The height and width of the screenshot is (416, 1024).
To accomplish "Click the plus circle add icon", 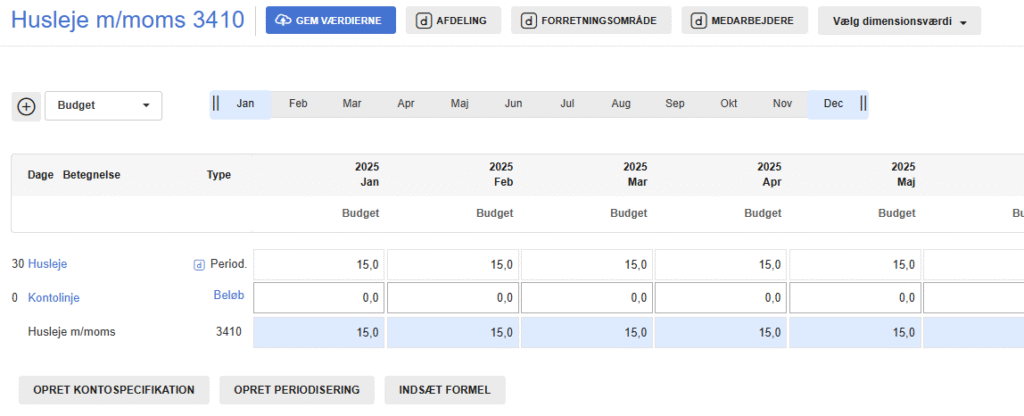I will pyautogui.click(x=26, y=106).
